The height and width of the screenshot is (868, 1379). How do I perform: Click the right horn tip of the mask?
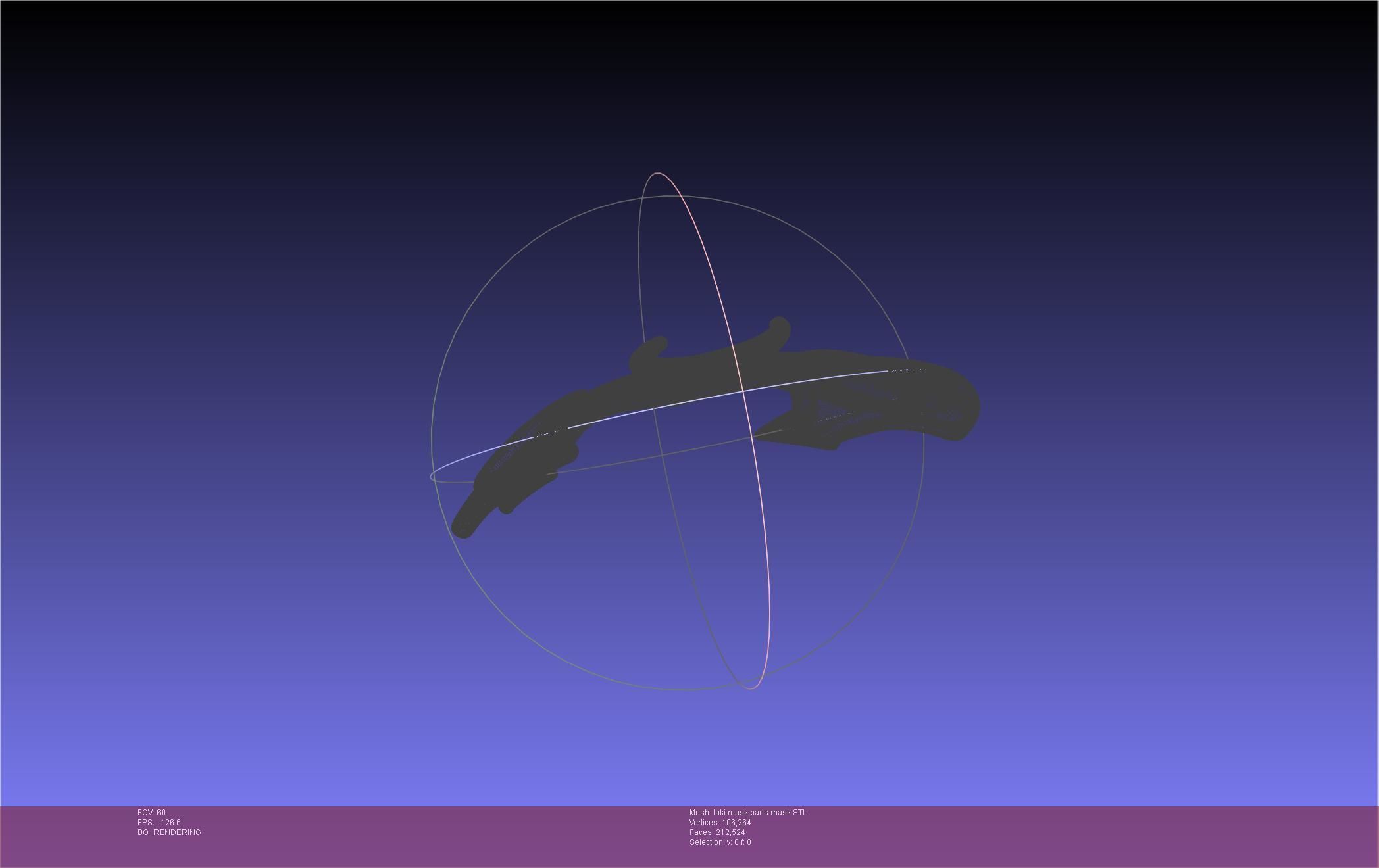click(x=780, y=325)
